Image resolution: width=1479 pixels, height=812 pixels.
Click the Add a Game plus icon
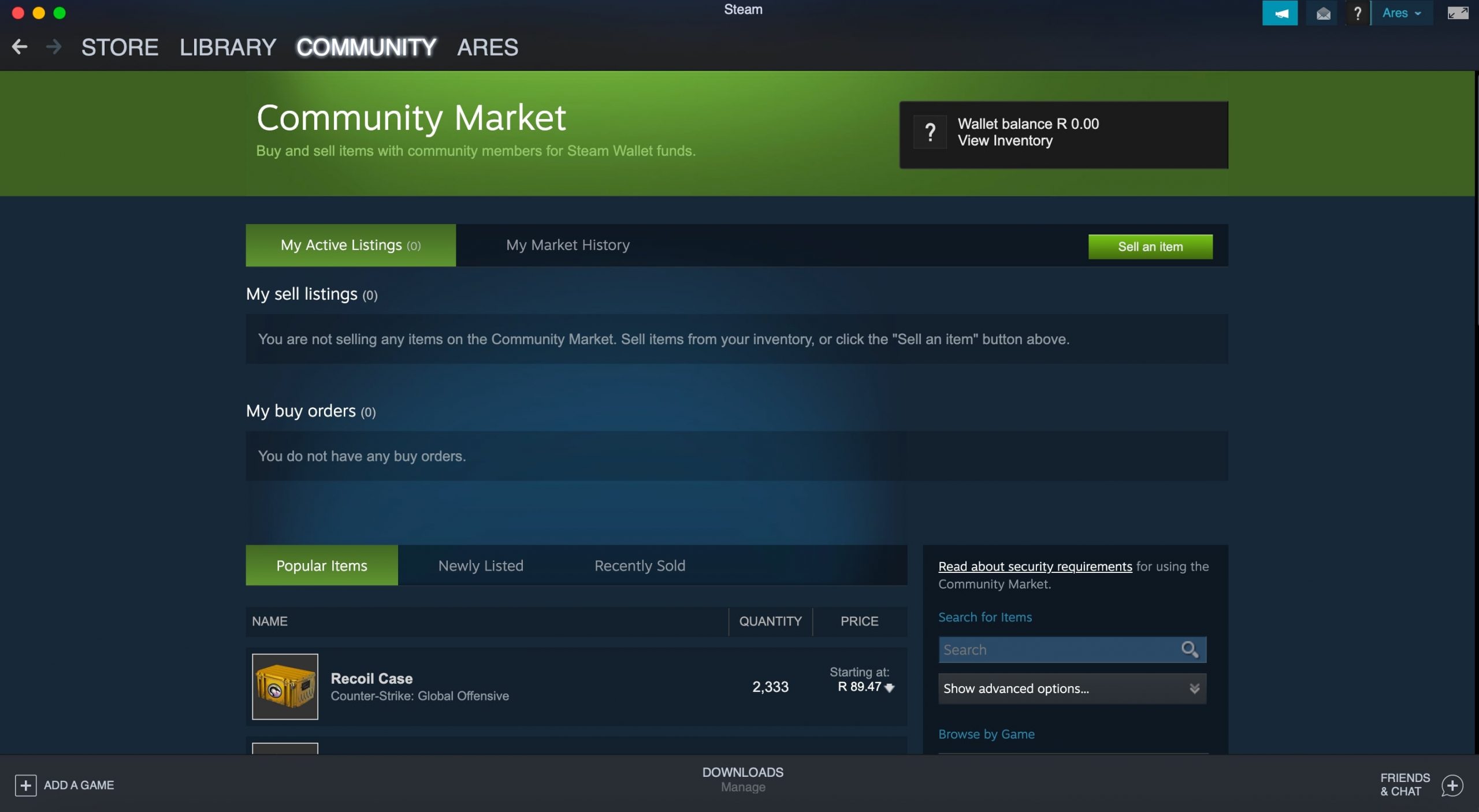pos(25,785)
